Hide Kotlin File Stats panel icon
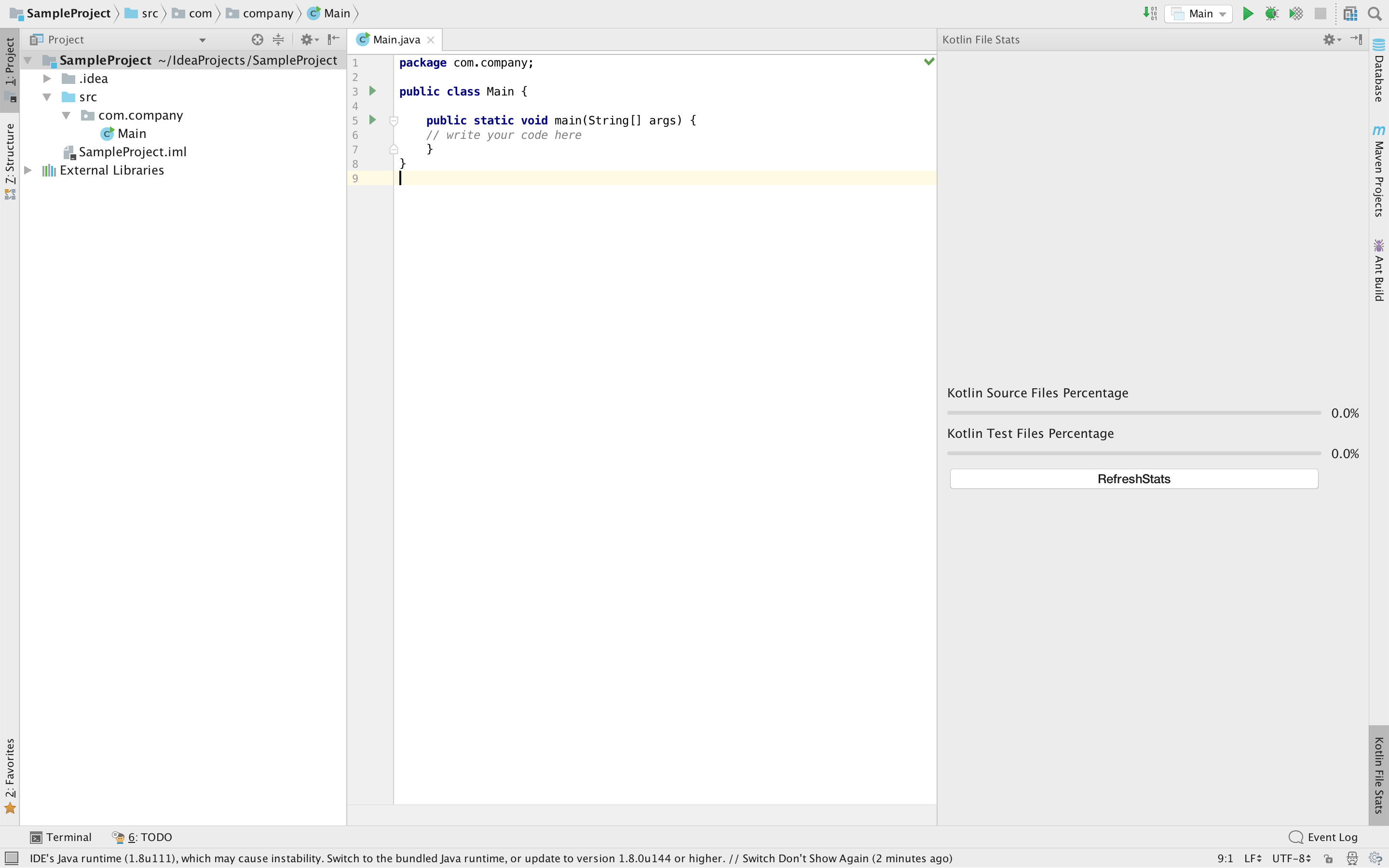 1356,40
